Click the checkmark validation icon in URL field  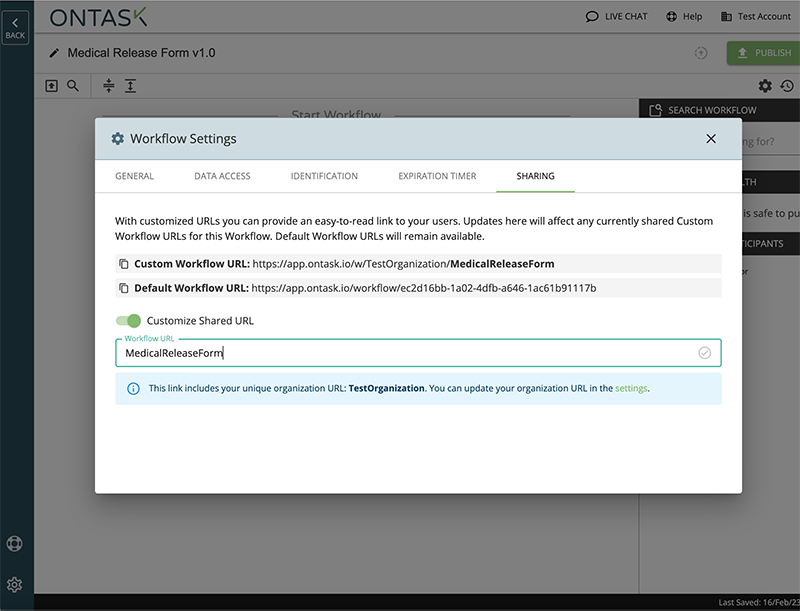705,353
